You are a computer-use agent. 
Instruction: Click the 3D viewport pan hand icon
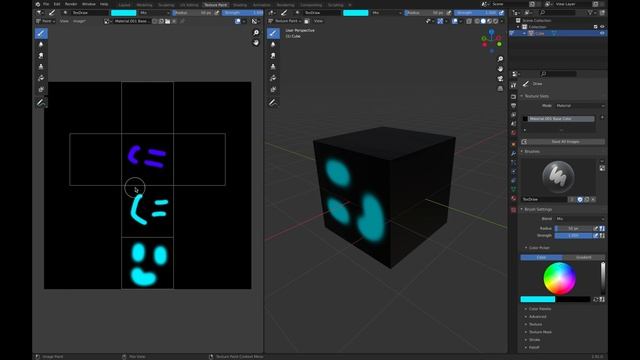coord(500,69)
